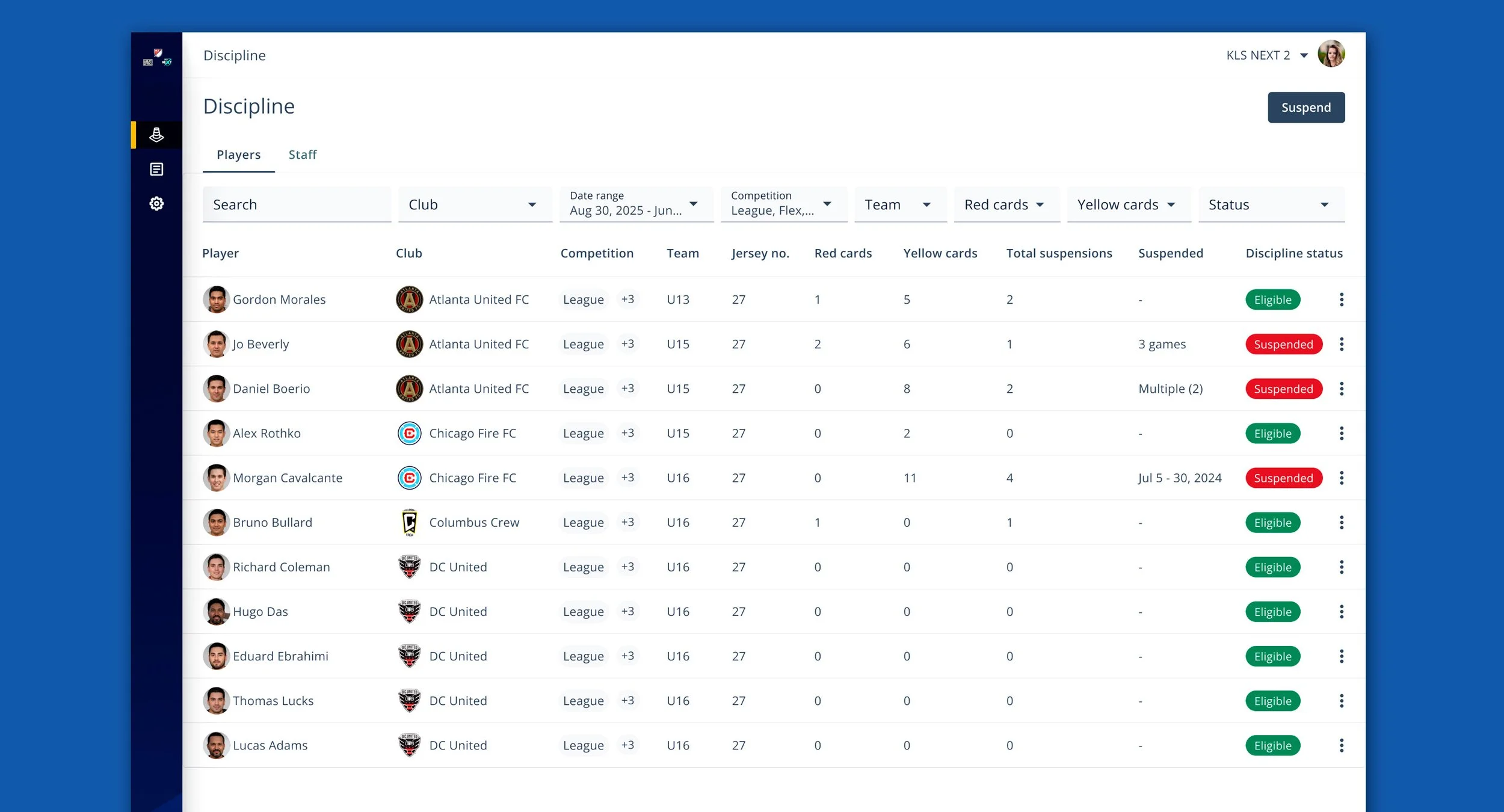Open the reports sidebar icon
The width and height of the screenshot is (1504, 812).
pyautogui.click(x=156, y=169)
